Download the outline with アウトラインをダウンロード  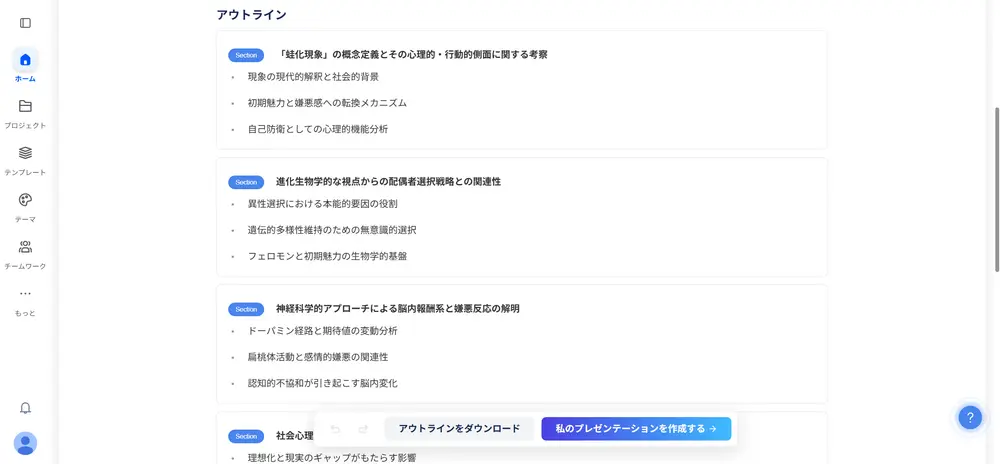coord(459,429)
